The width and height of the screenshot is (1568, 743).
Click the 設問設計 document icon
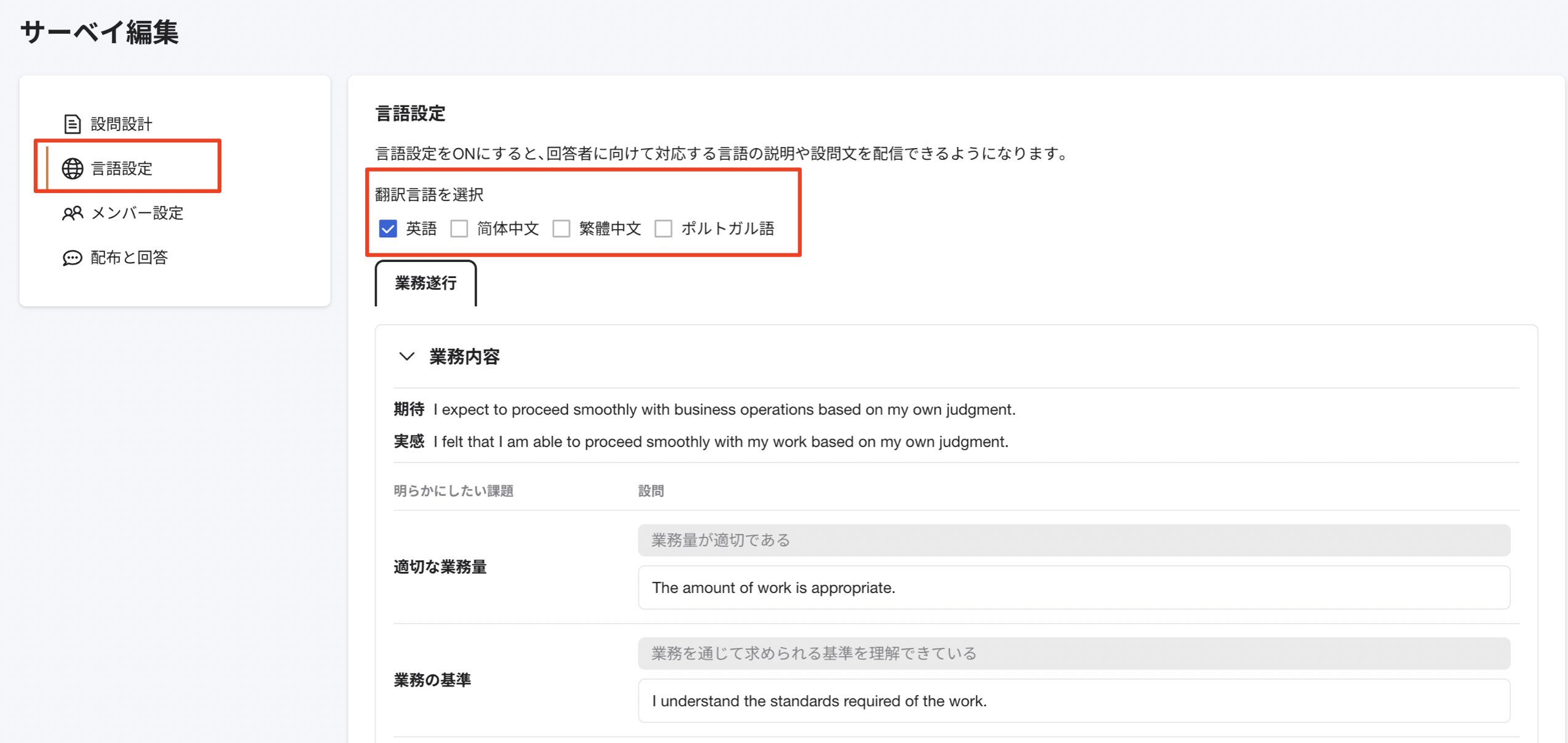pos(72,124)
